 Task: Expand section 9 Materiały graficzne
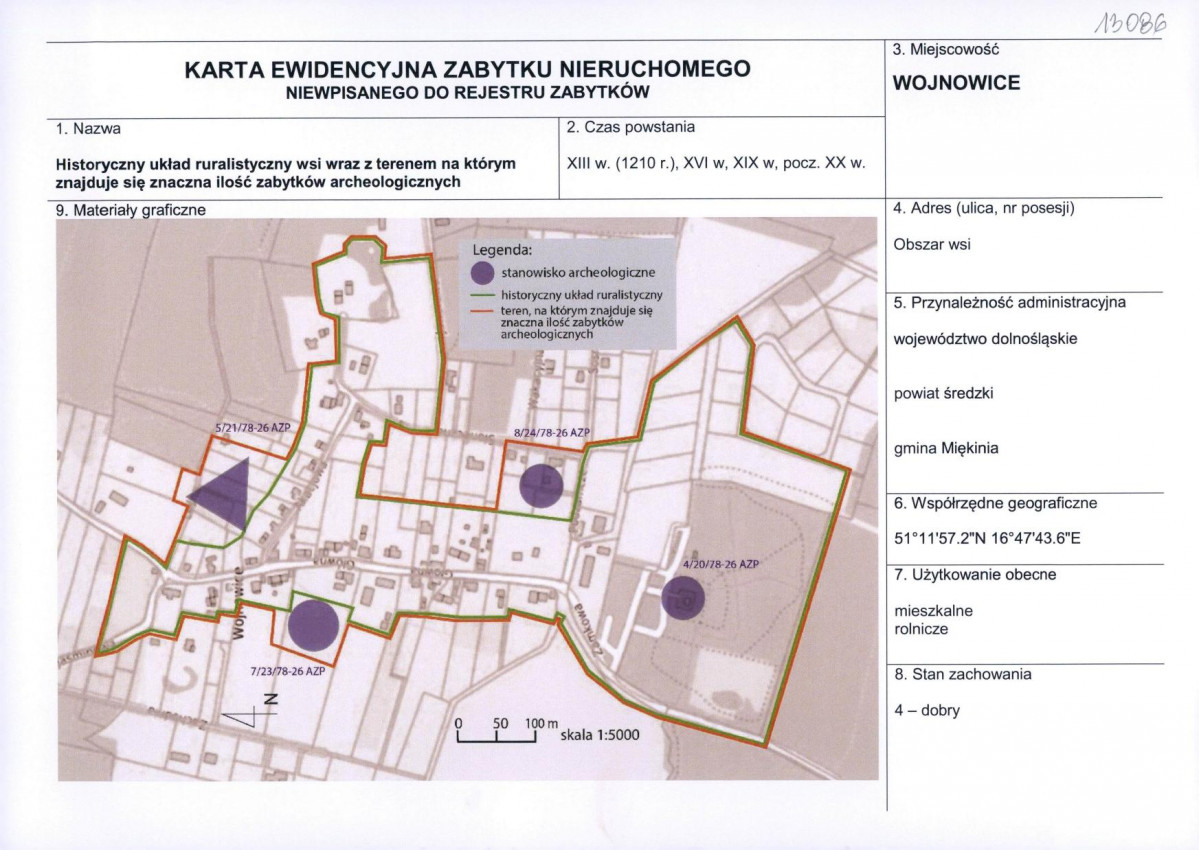pyautogui.click(x=131, y=211)
